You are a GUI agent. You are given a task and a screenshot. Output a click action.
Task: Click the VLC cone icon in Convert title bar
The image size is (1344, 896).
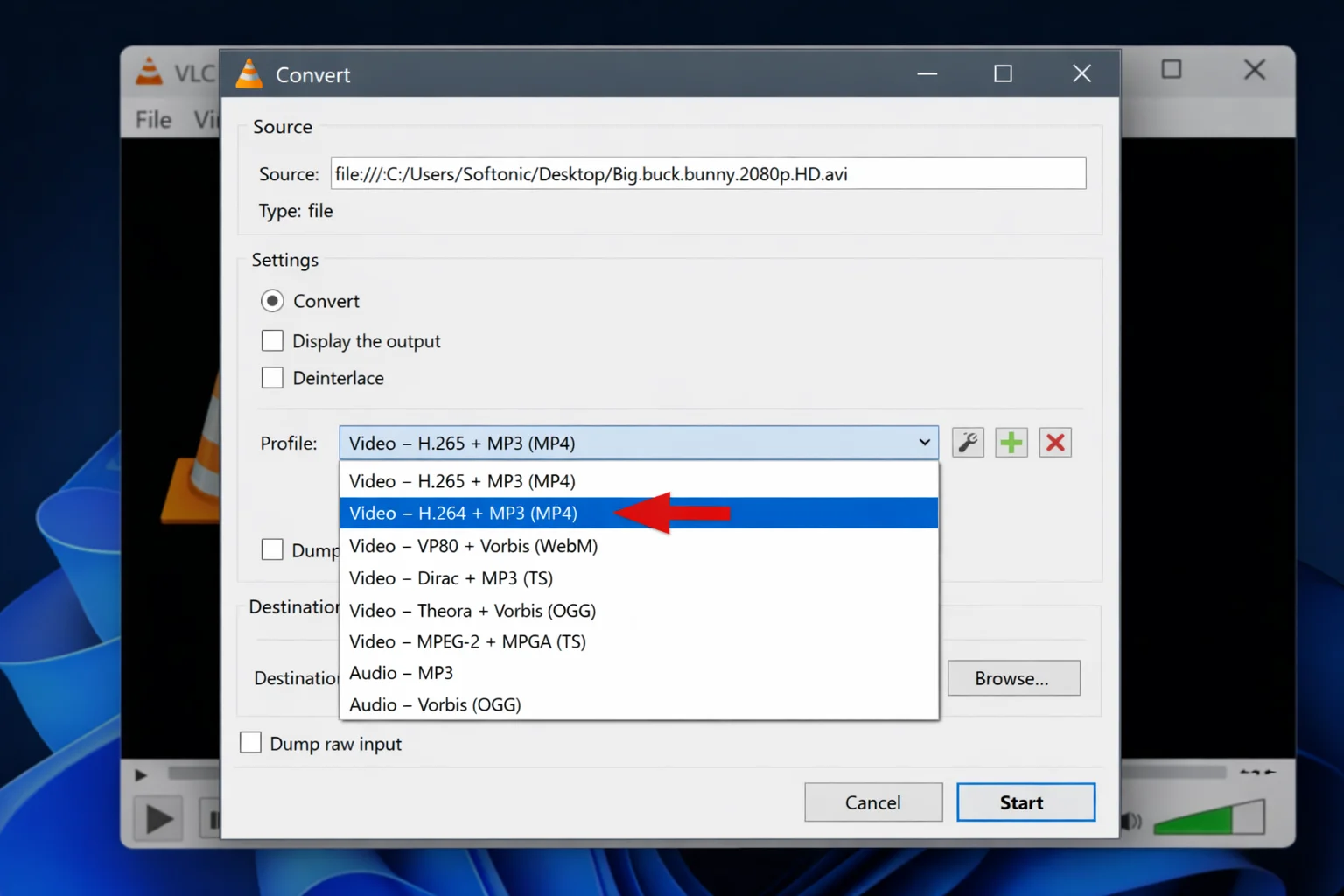tap(249, 74)
